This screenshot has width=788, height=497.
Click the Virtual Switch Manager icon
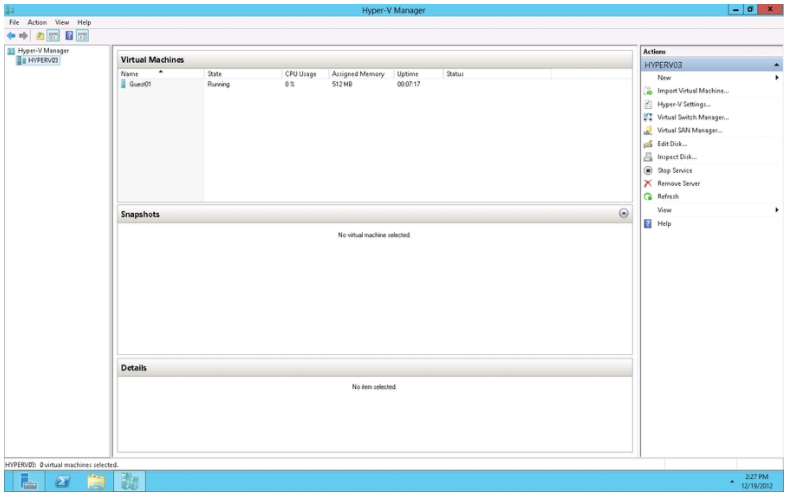[x=648, y=117]
